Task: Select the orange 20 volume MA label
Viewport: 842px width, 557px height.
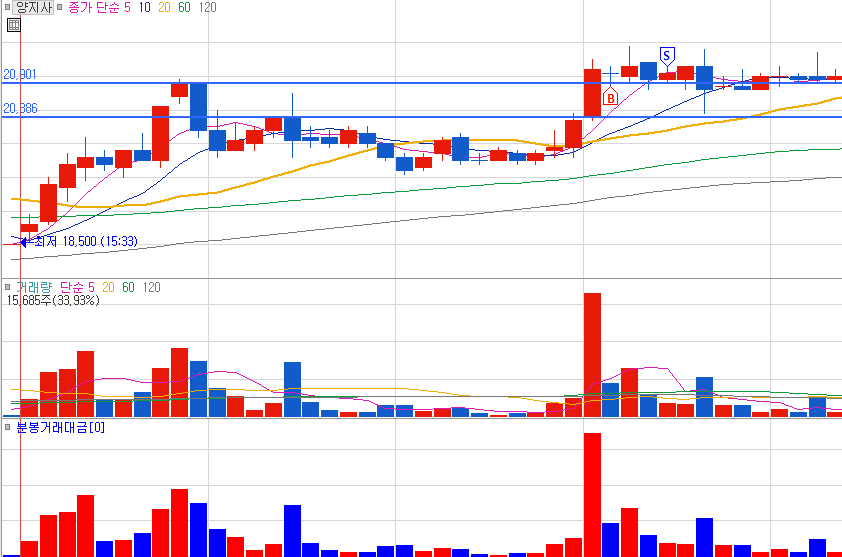Action: pos(108,287)
